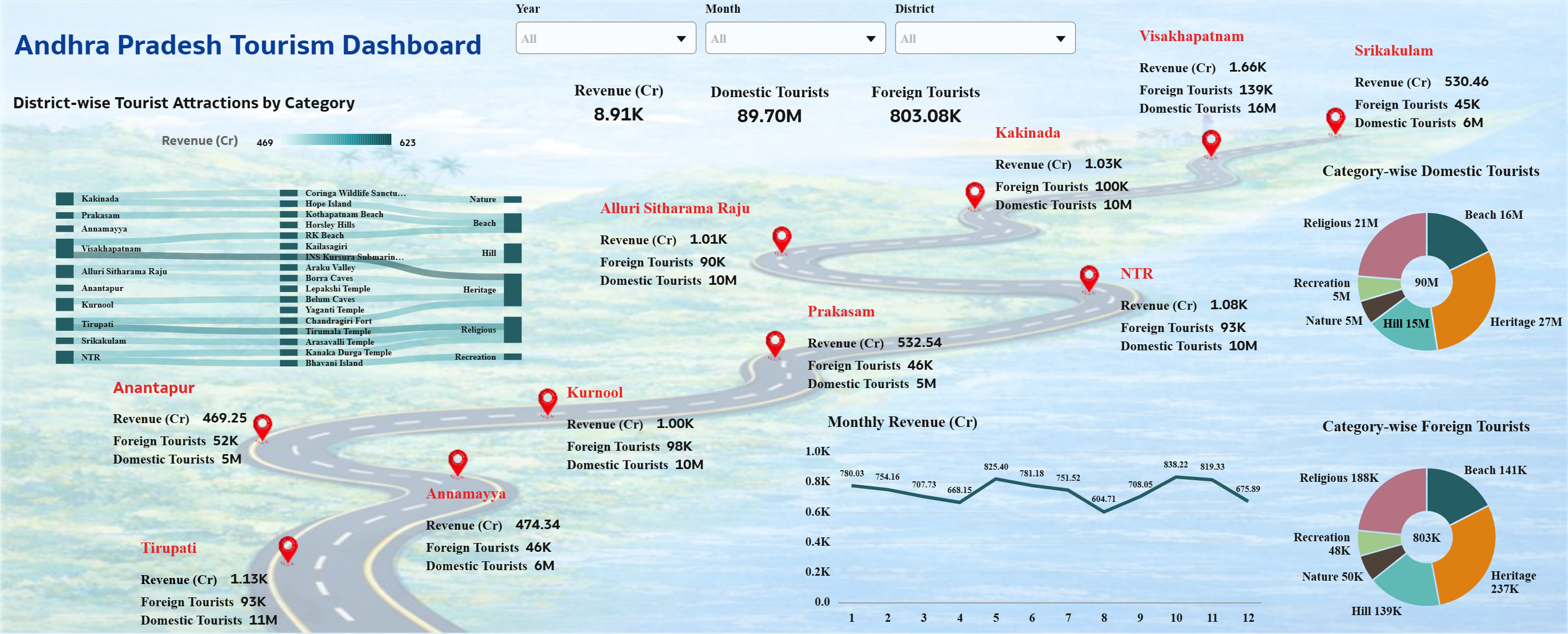
Task: Select the Kakinada location pin
Action: tap(974, 194)
